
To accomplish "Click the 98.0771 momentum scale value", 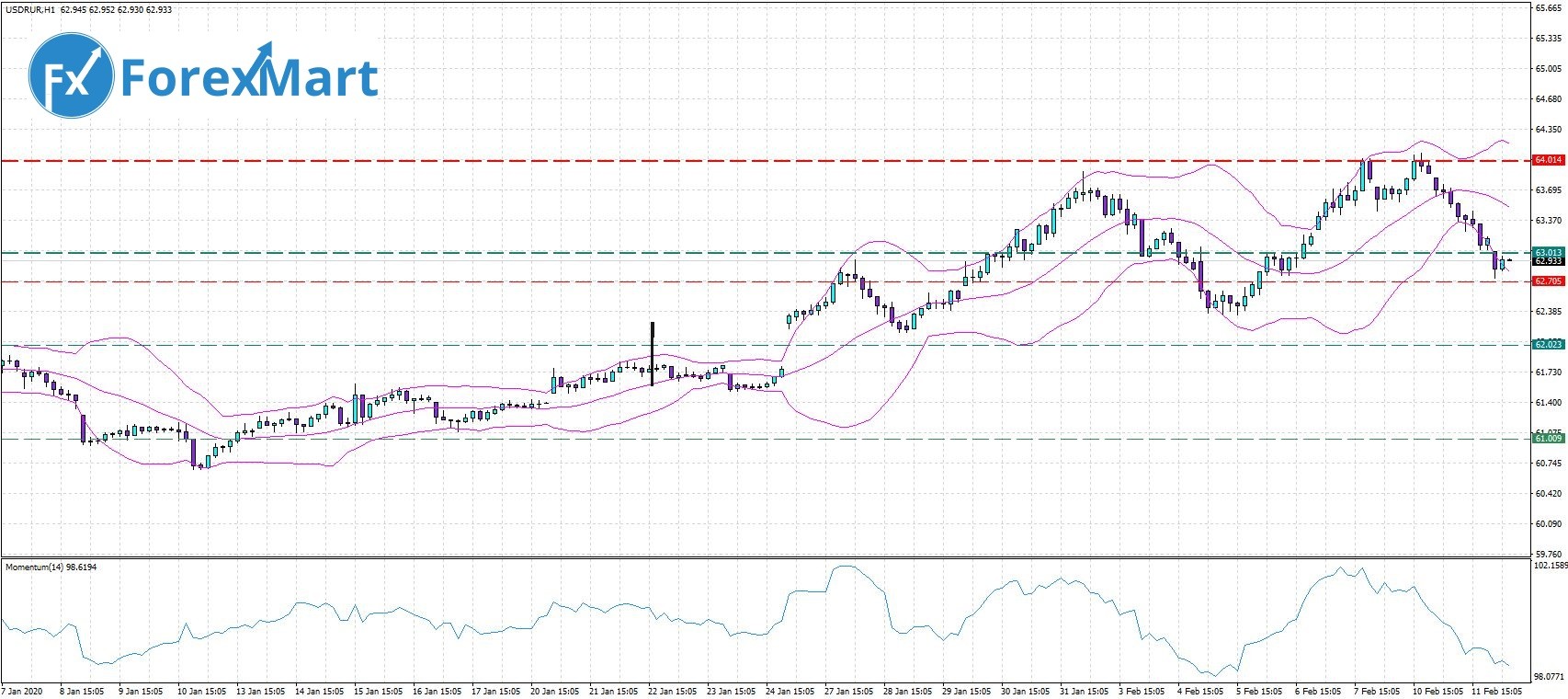I will pos(1549,674).
